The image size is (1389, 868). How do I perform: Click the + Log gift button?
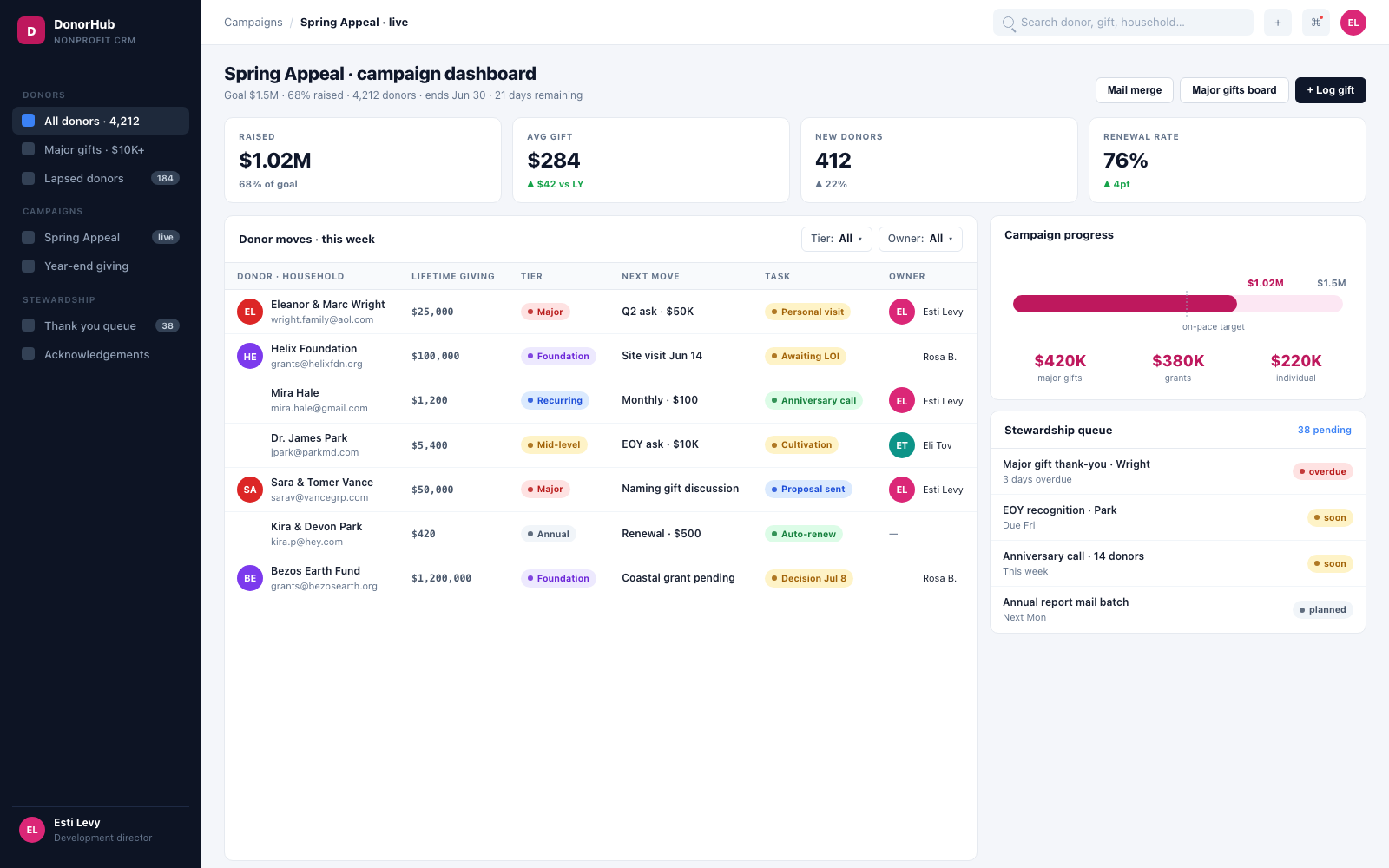tap(1331, 90)
